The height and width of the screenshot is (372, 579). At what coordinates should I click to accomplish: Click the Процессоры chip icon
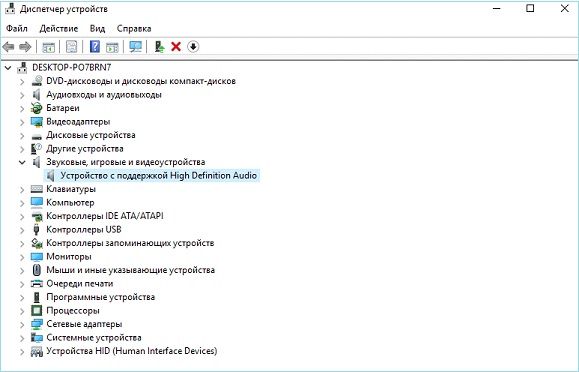37,310
